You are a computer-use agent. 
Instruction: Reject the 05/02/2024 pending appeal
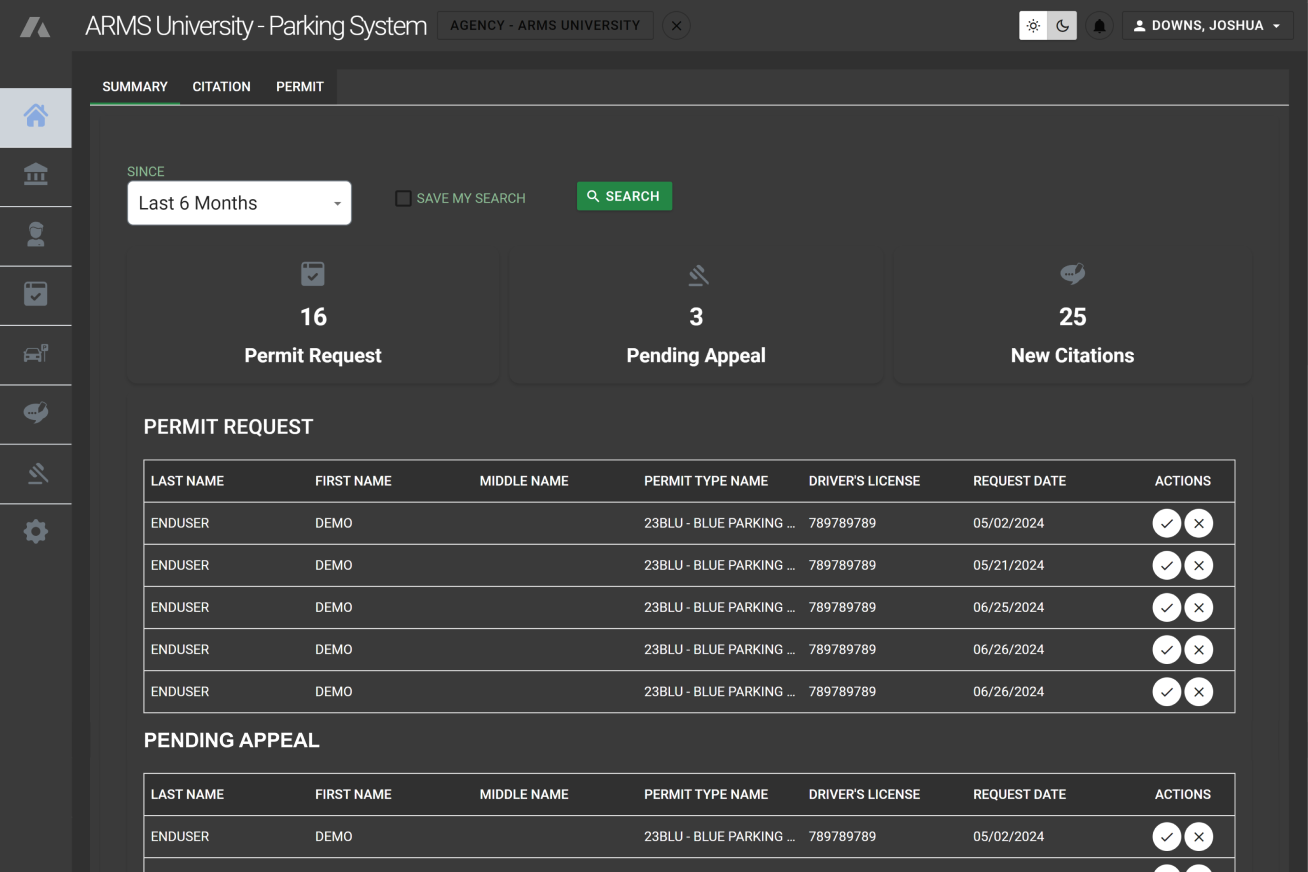pos(1199,836)
